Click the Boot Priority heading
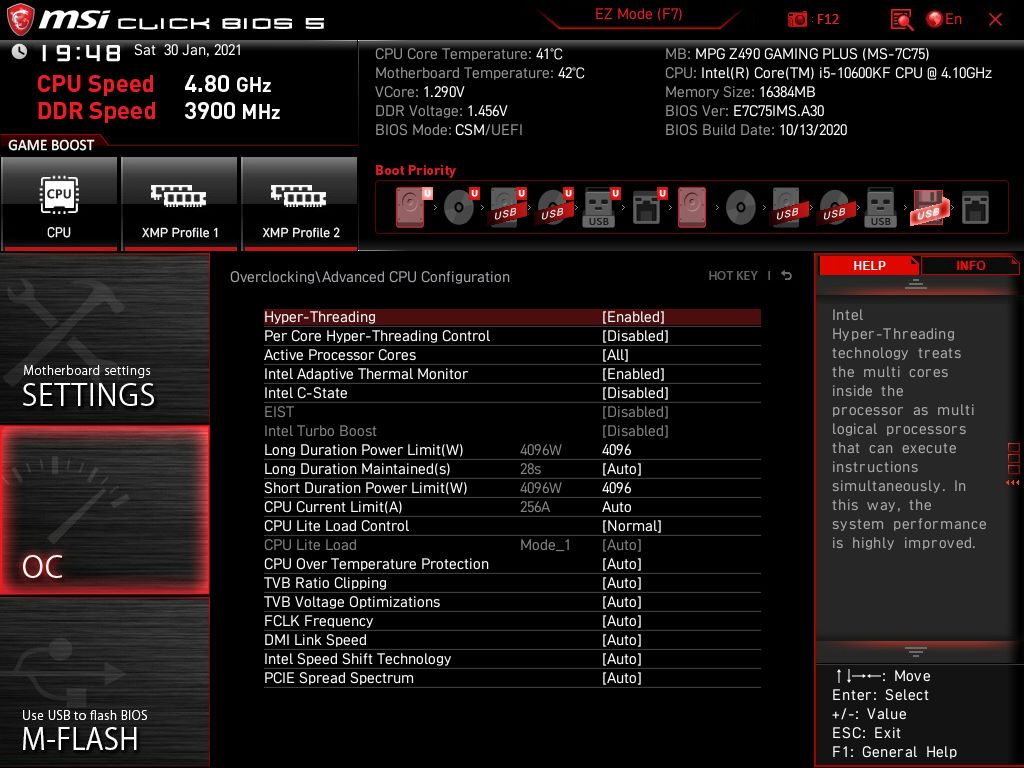 click(x=415, y=170)
